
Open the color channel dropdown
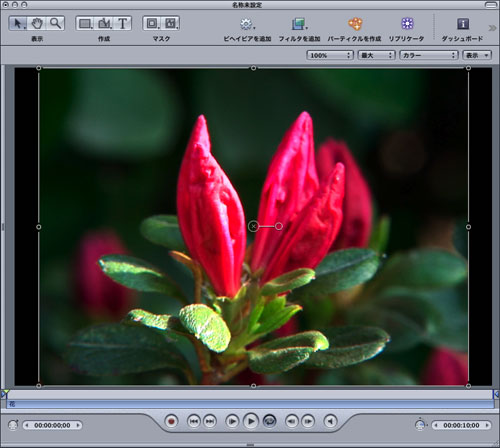tap(428, 55)
